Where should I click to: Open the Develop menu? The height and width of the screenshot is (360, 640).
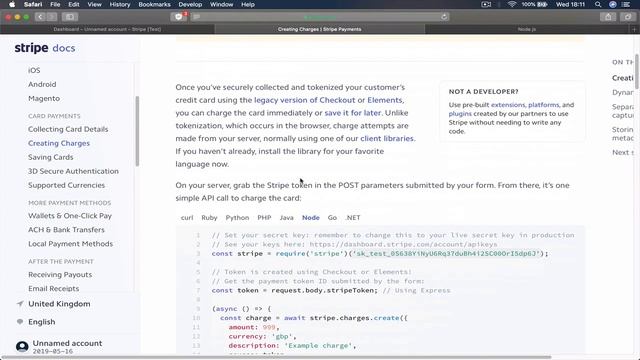click(x=190, y=4)
